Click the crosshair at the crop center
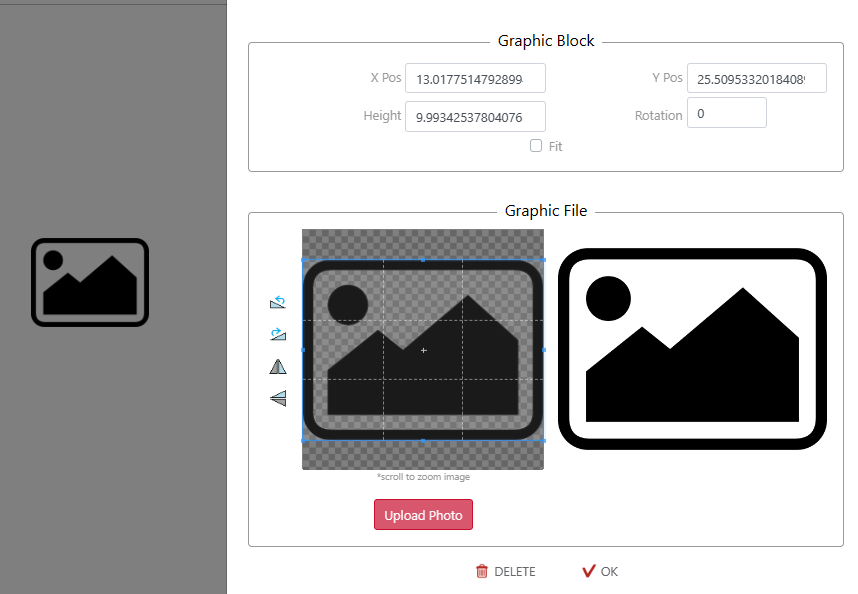Screen dimensions: 858x594 pos(424,350)
